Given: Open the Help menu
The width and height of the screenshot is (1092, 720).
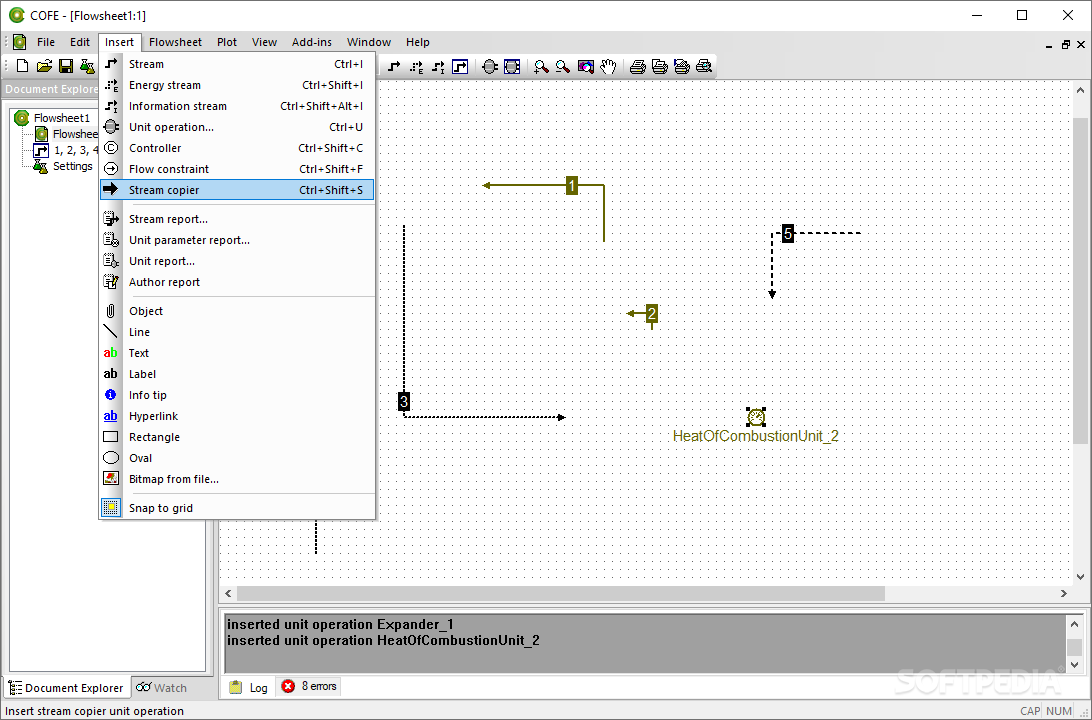Looking at the screenshot, I should coord(418,42).
